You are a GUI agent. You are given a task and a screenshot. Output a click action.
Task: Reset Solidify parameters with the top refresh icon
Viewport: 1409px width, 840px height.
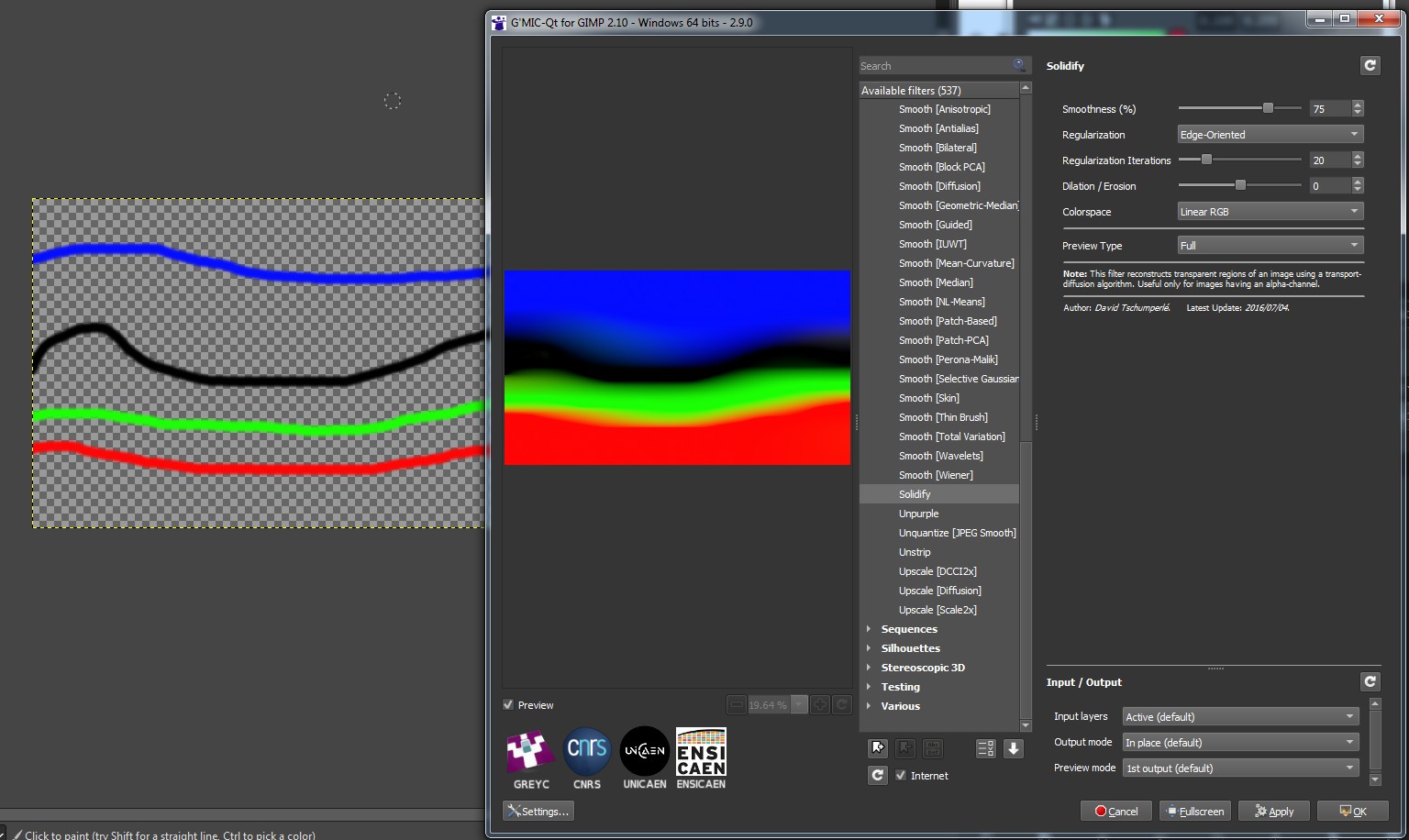coord(1370,65)
